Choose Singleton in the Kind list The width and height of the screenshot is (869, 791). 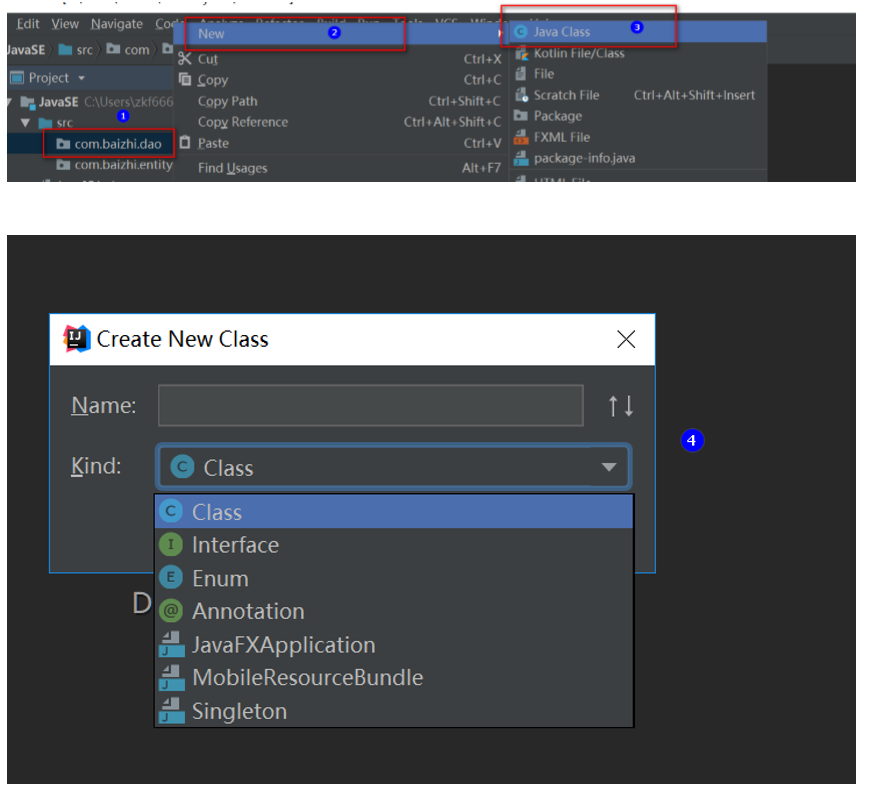point(394,711)
